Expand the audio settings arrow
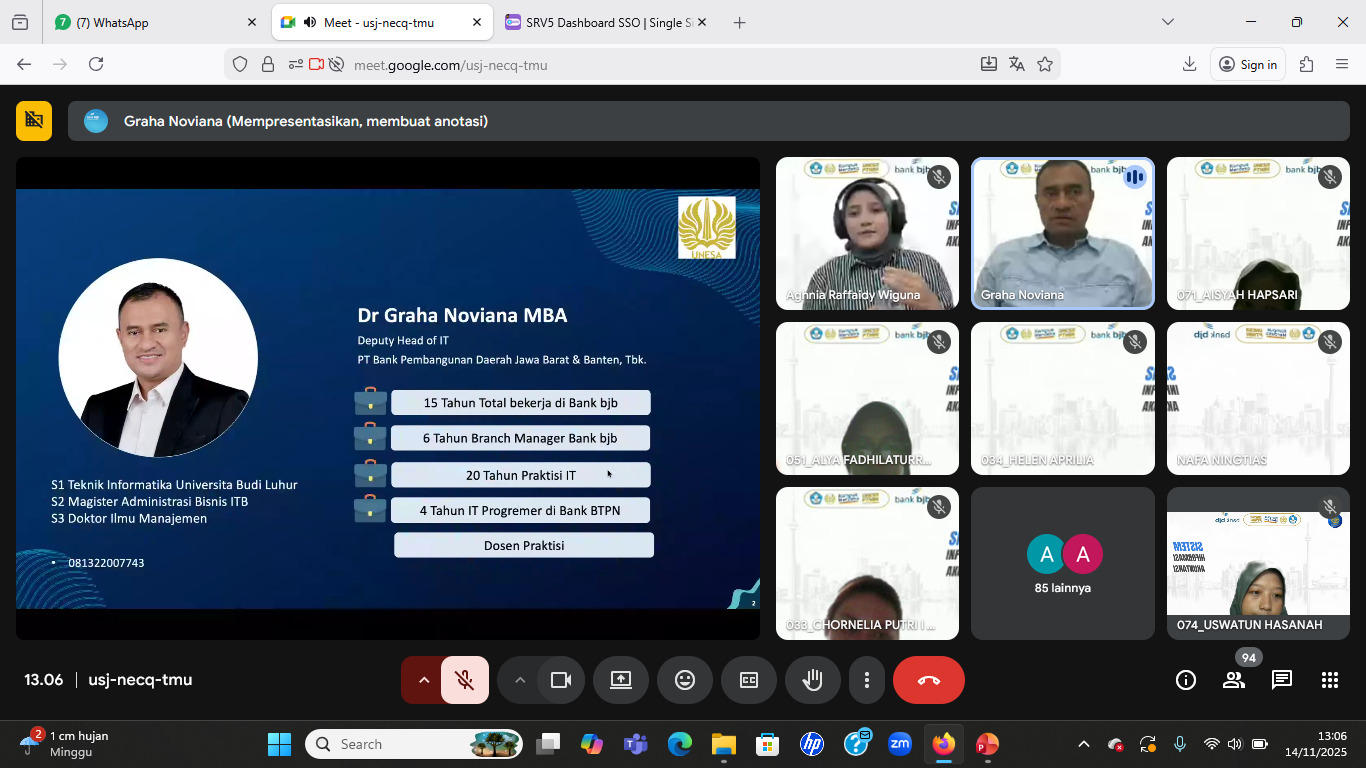The height and width of the screenshot is (768, 1366). pyautogui.click(x=423, y=680)
